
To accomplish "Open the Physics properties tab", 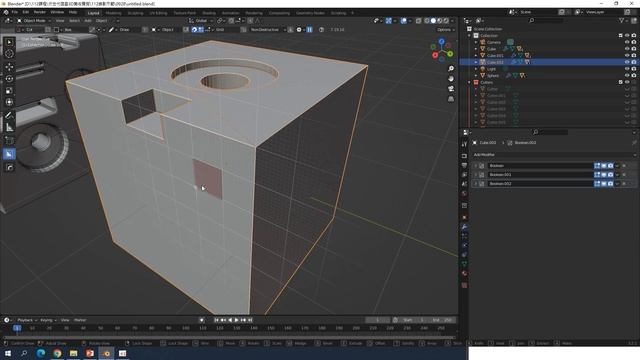I will (x=464, y=245).
